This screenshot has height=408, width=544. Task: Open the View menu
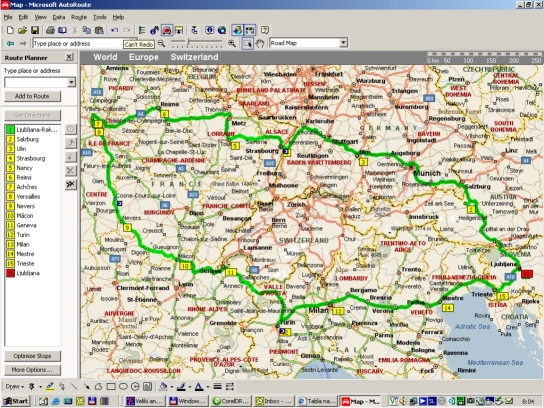40,17
